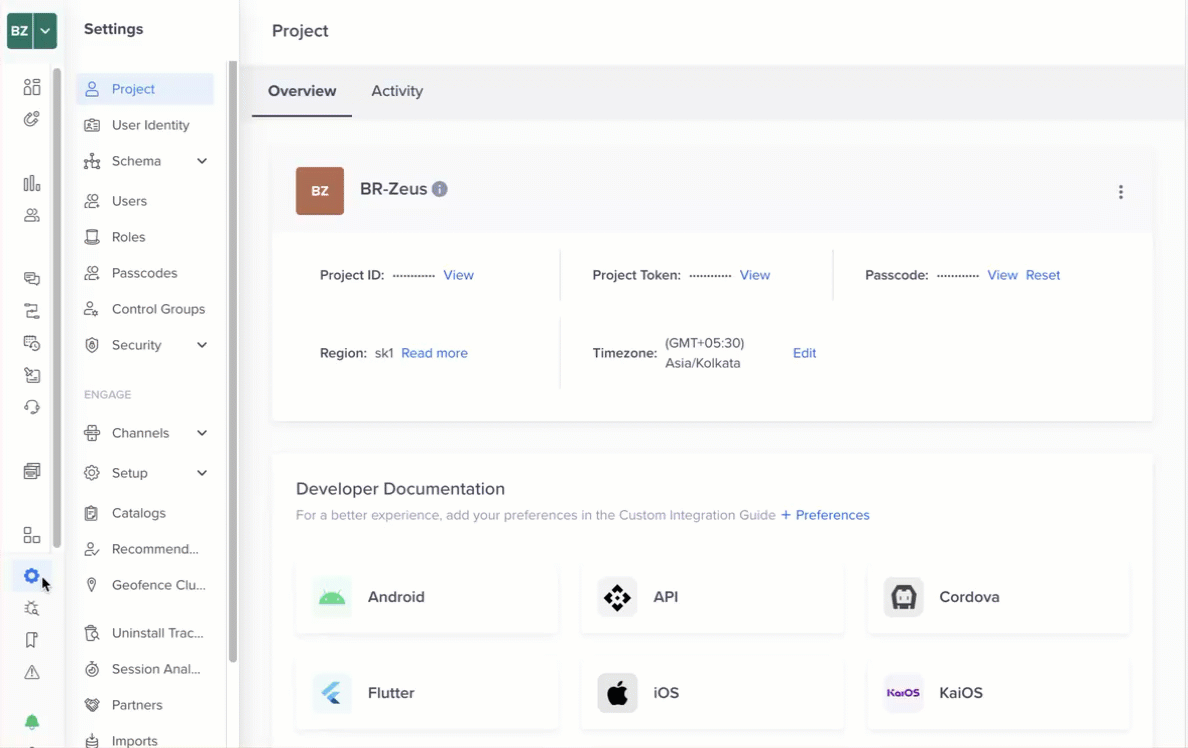Open the scheduled calendar clock icon in rail
The height and width of the screenshot is (748, 1188).
(x=31, y=343)
